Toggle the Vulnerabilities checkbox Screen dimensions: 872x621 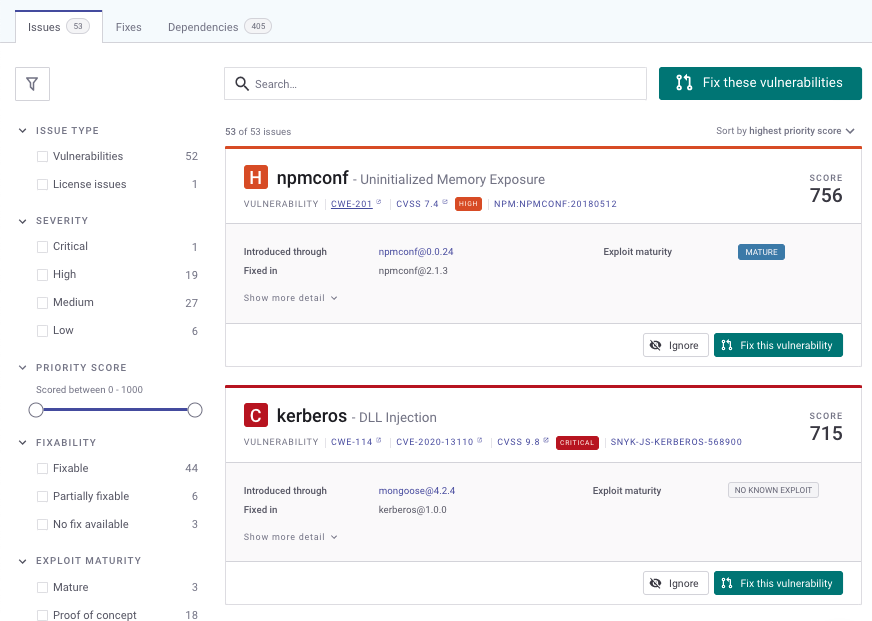(42, 157)
